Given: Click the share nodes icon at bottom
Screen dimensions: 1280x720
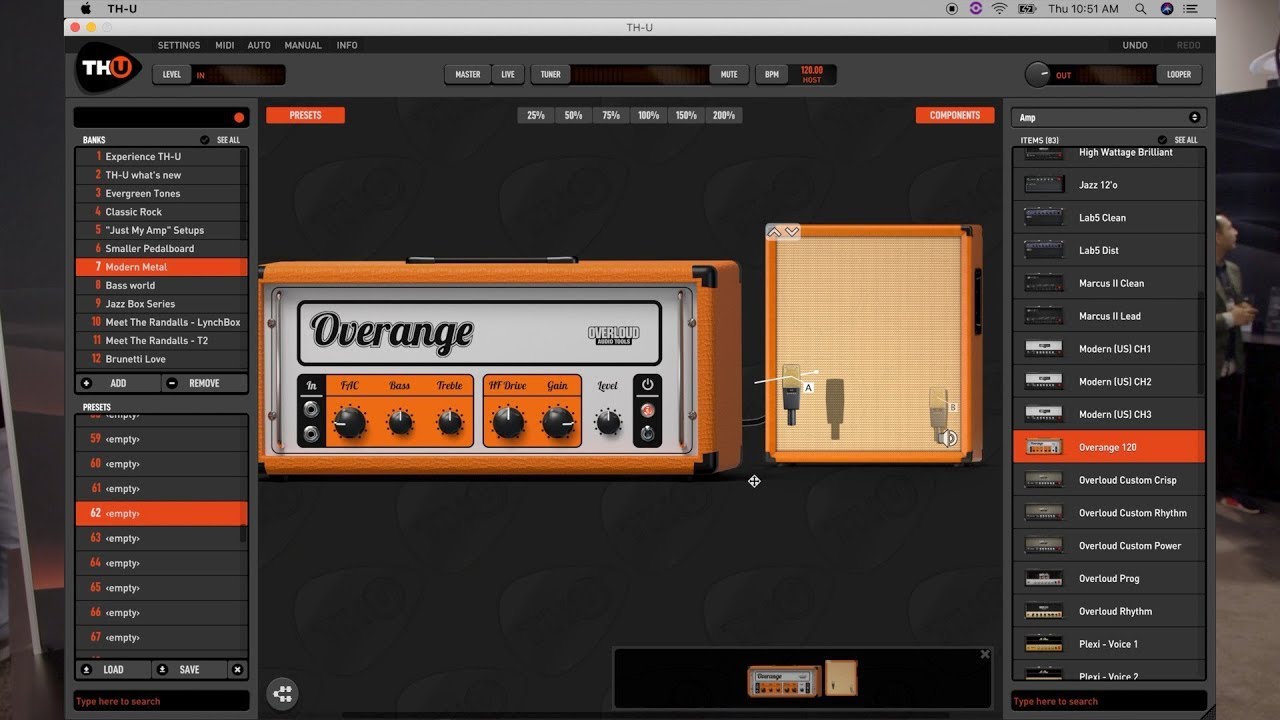Looking at the screenshot, I should click(283, 692).
